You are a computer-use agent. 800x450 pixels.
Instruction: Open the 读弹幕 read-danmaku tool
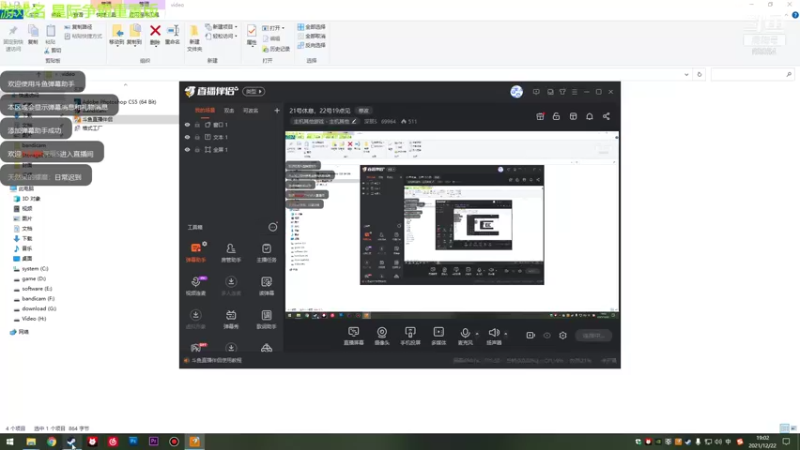[x=266, y=286]
